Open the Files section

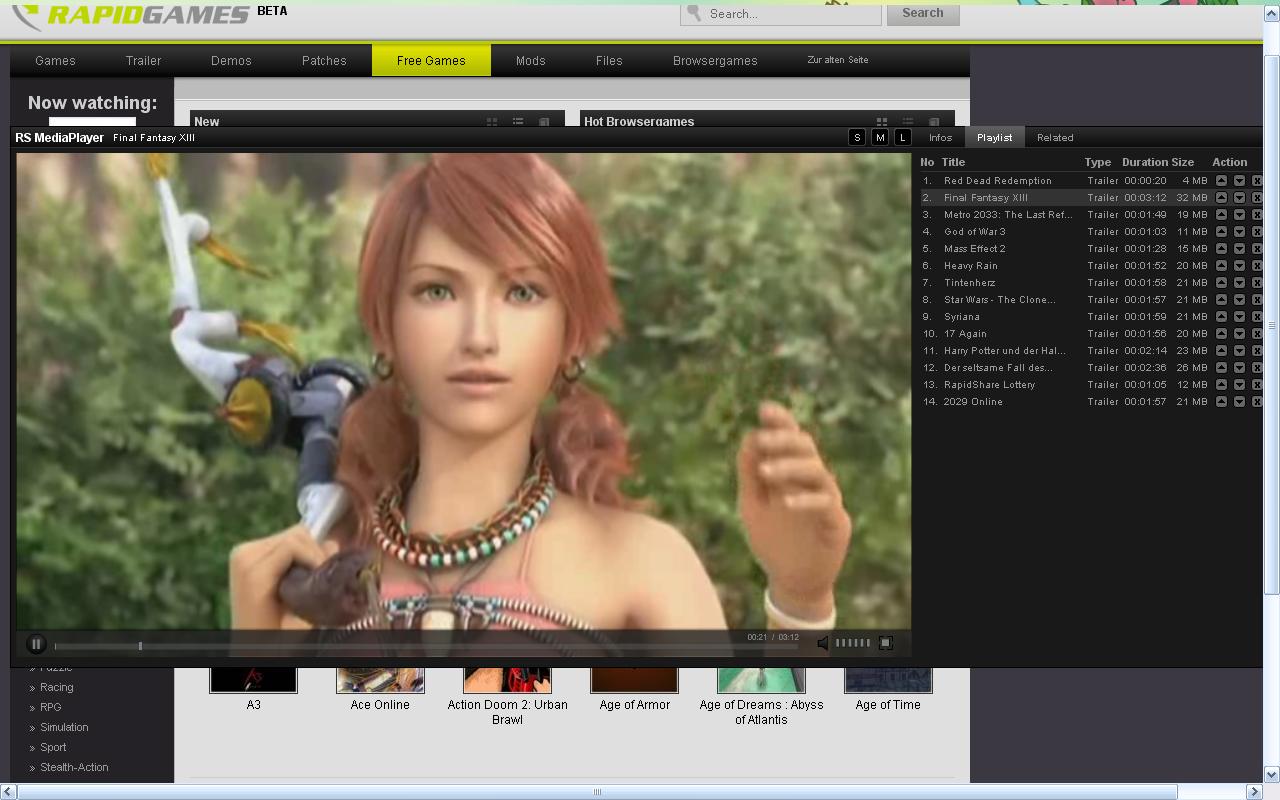[609, 60]
